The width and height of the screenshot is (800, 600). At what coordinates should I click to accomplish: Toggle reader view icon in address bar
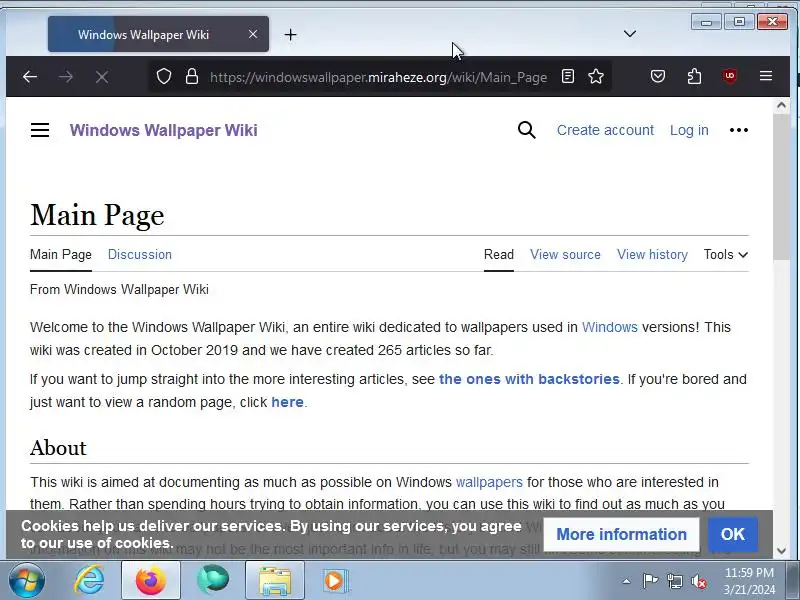click(x=568, y=77)
